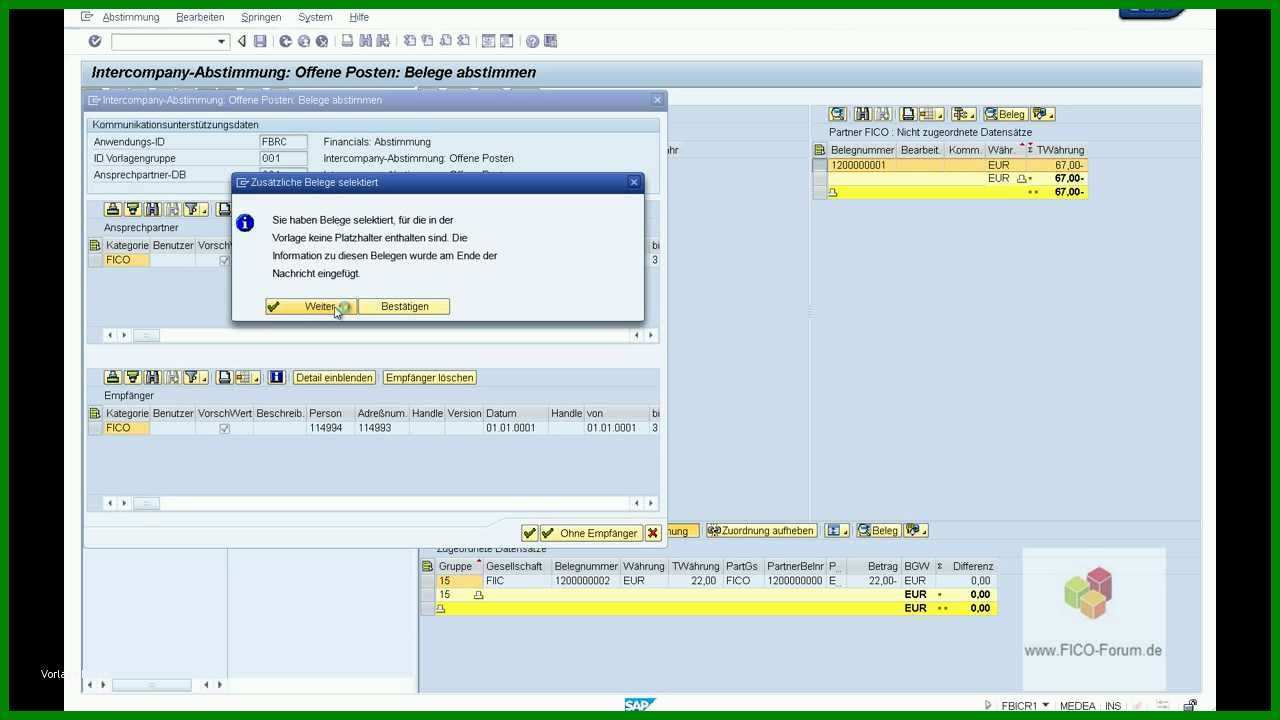Open the command field dropdown

tap(222, 41)
